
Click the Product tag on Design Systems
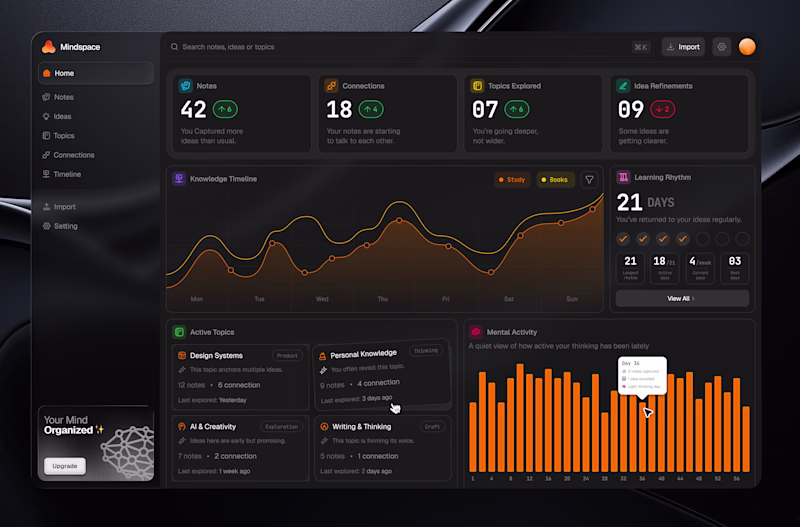click(x=287, y=356)
